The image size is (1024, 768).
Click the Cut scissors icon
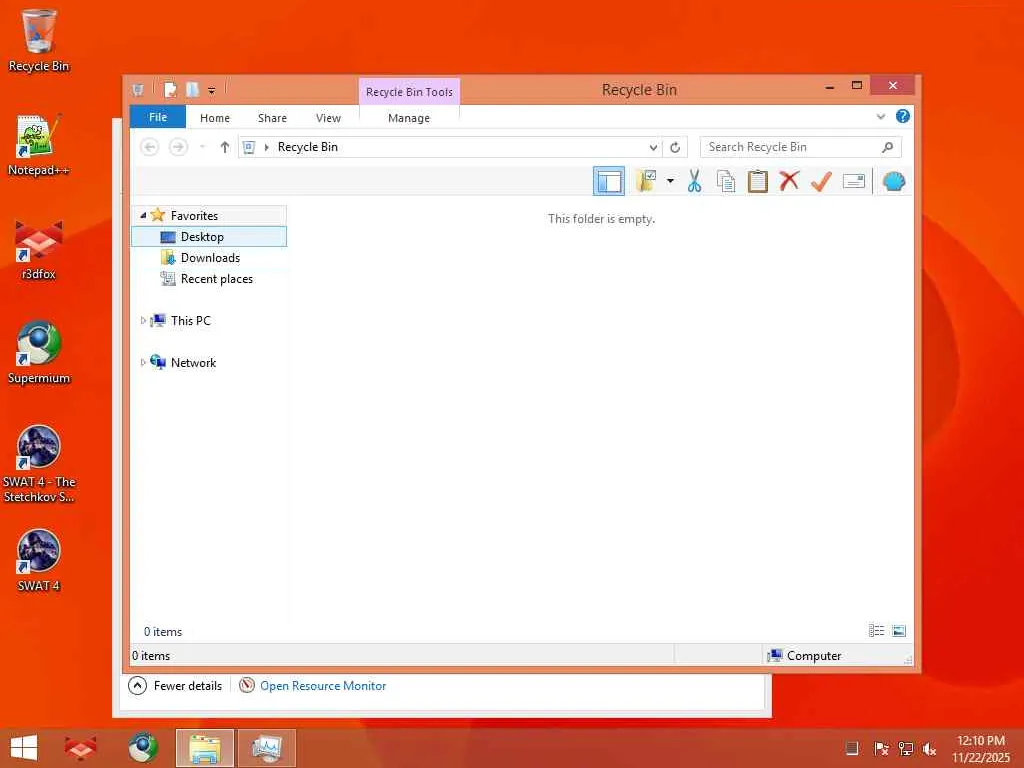tap(694, 181)
